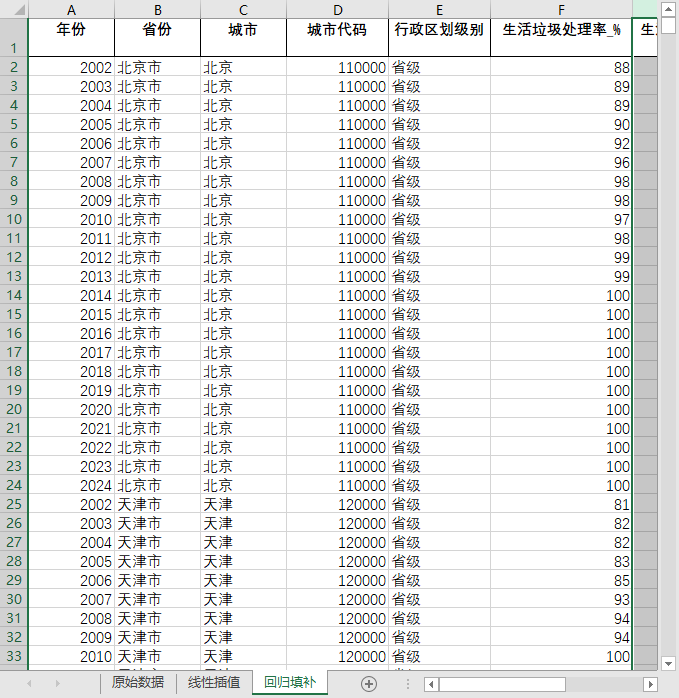Viewport: 679px width, 698px height.
Task: Select column C header
Action: (243, 9)
